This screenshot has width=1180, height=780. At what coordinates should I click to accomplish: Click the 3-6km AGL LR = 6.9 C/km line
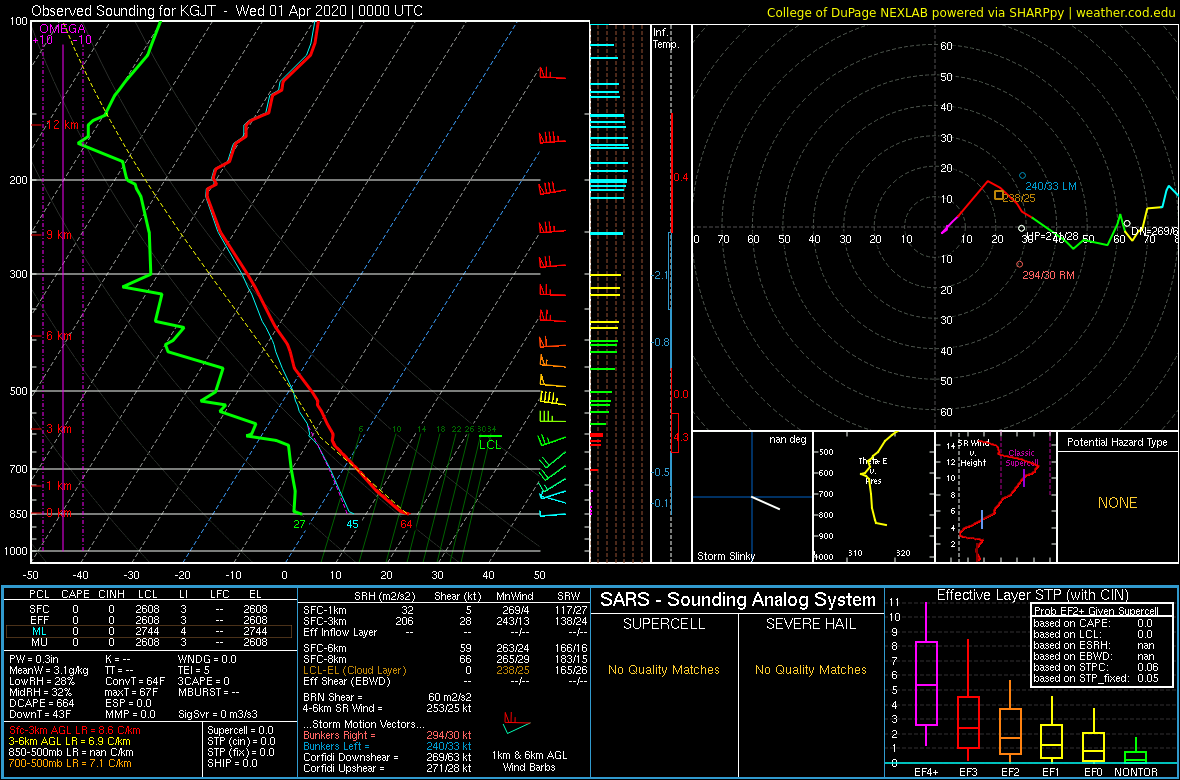coord(71,743)
